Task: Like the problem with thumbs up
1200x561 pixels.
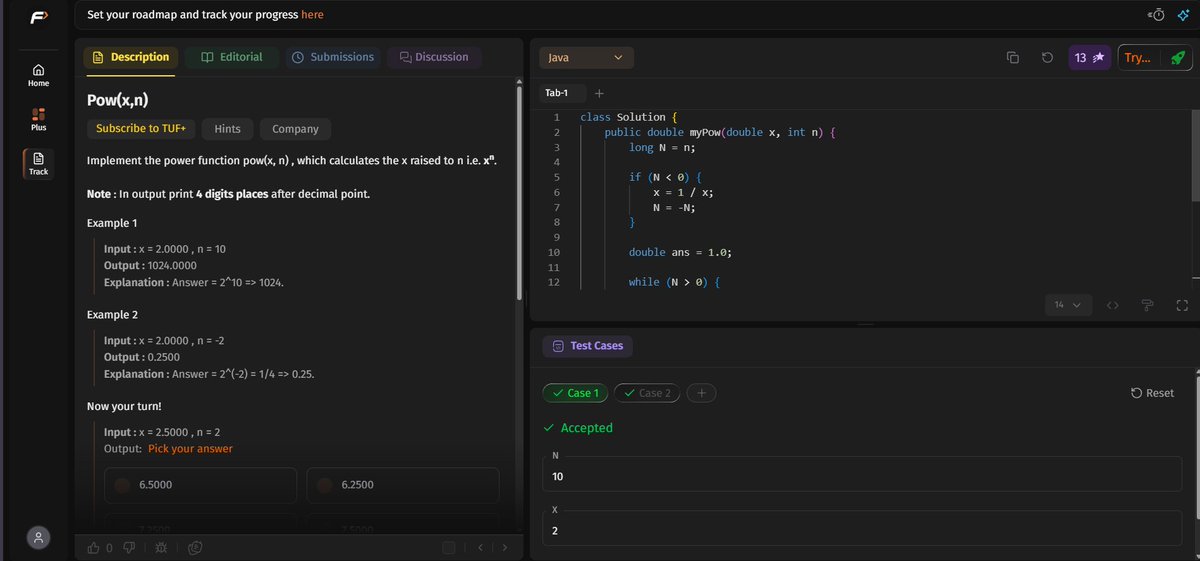Action: [94, 547]
